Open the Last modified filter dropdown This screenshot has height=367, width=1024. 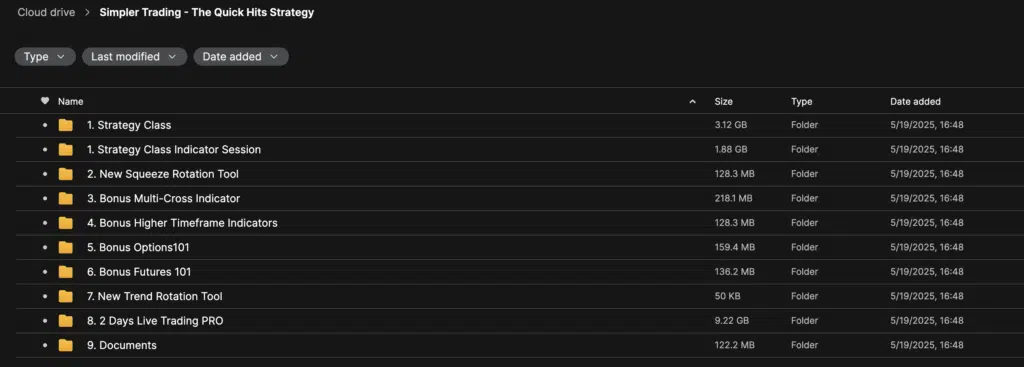click(135, 57)
